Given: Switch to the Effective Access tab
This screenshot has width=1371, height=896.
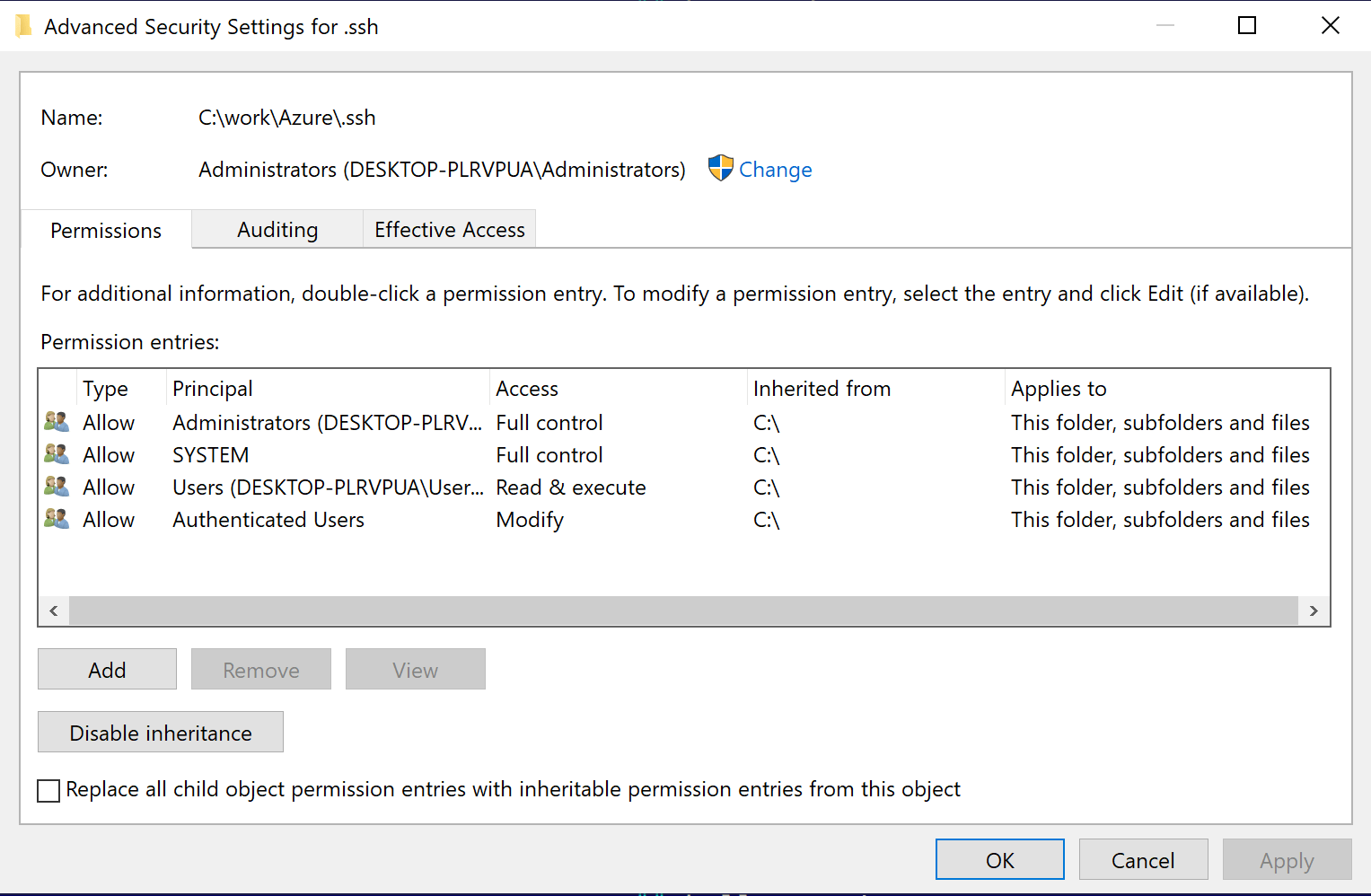Looking at the screenshot, I should (449, 229).
